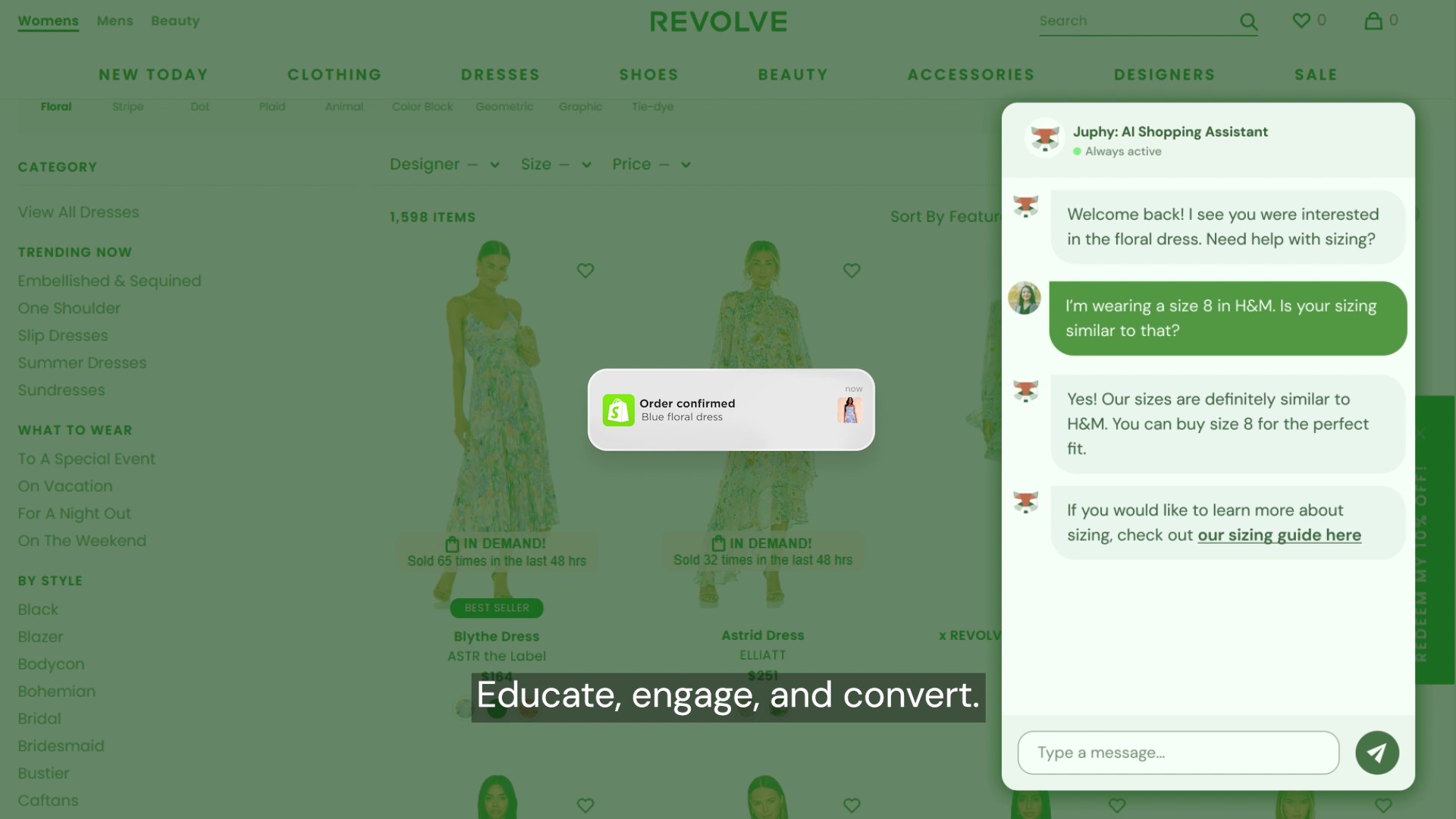1456x819 pixels.
Task: Click the heart icon on Blythe Dress
Action: 585,271
